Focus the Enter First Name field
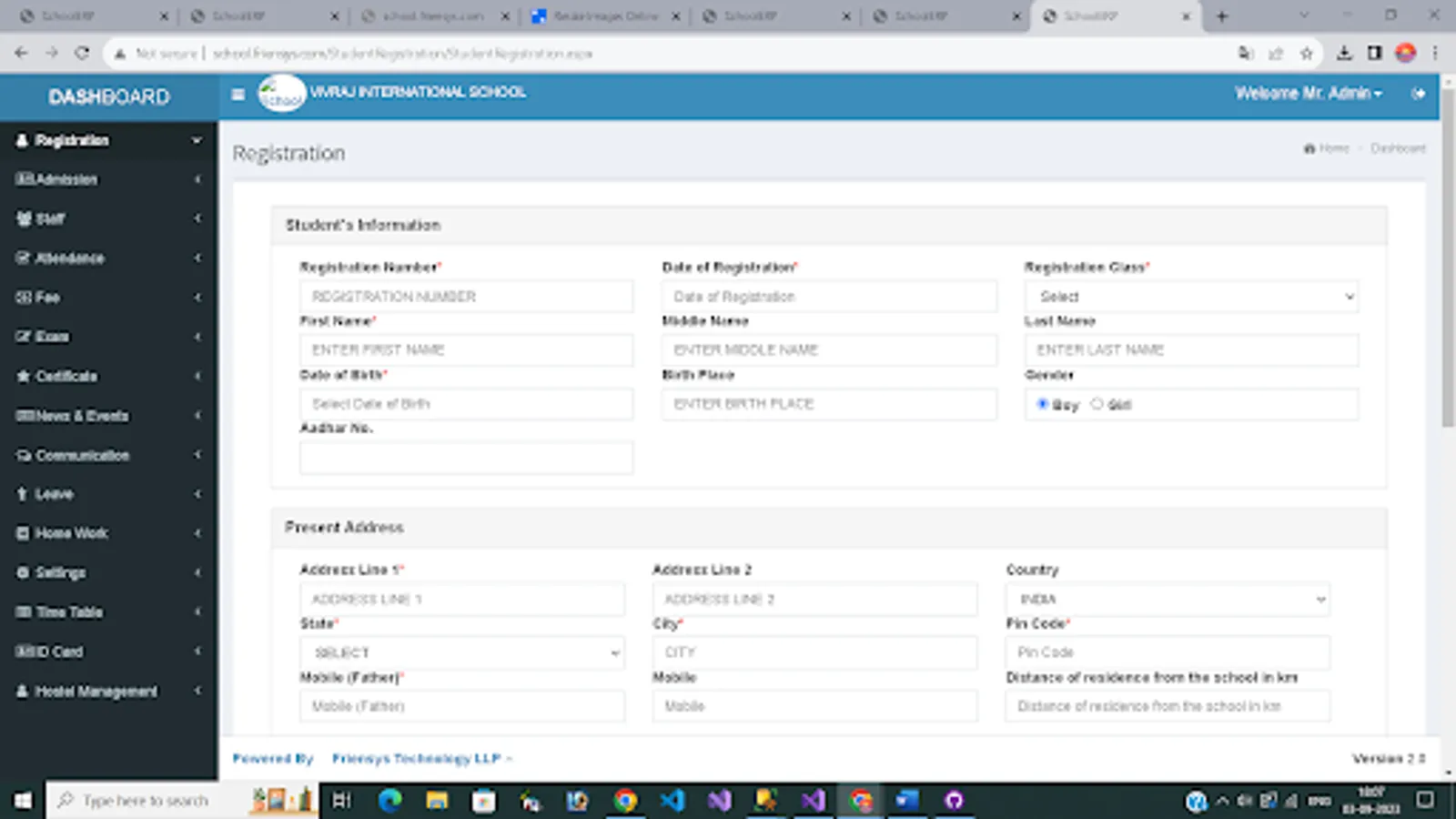The width and height of the screenshot is (1456, 819). coord(466,350)
